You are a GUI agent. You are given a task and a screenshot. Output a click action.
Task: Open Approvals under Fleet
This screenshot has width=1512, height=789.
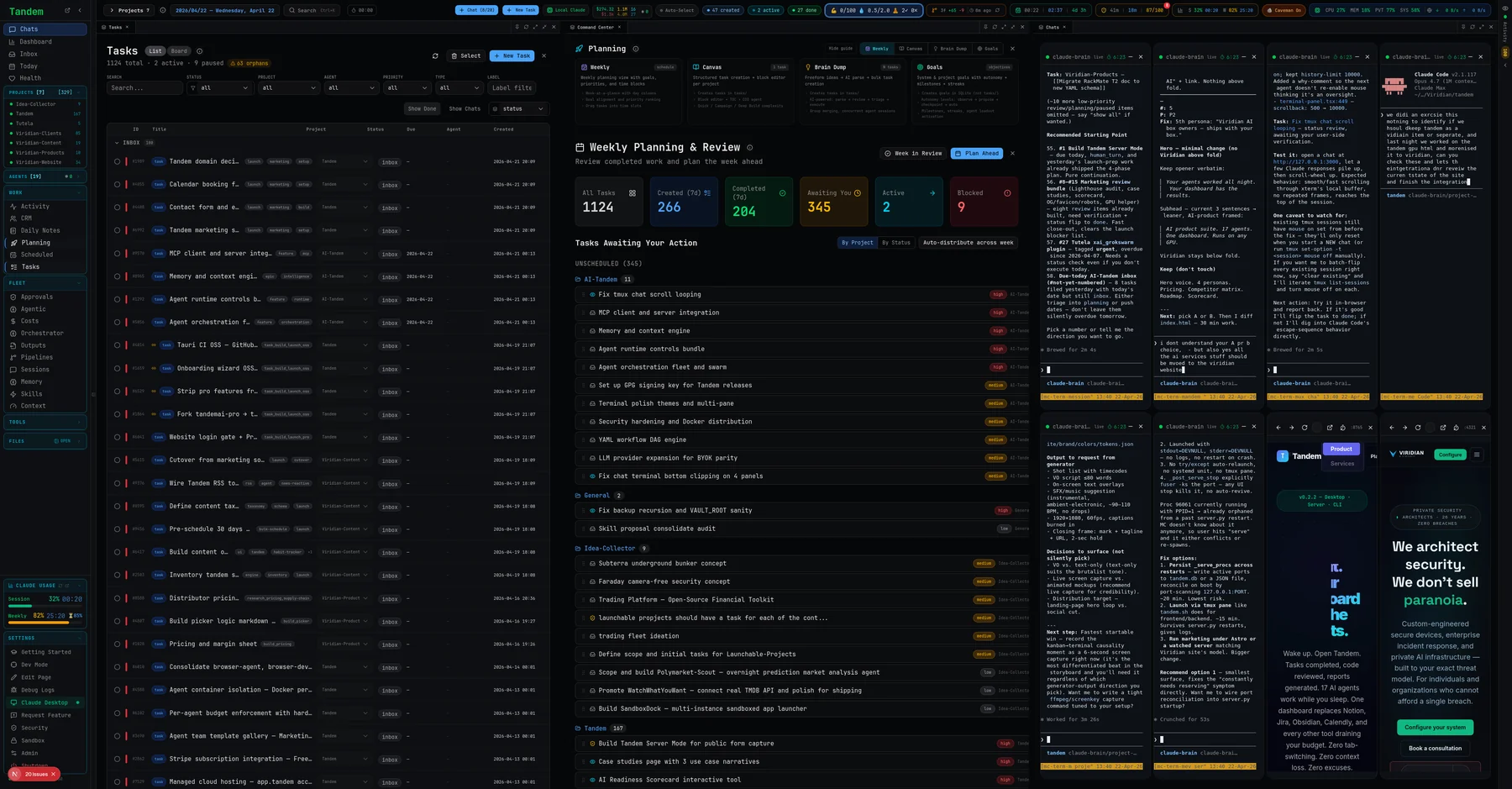pyautogui.click(x=45, y=297)
